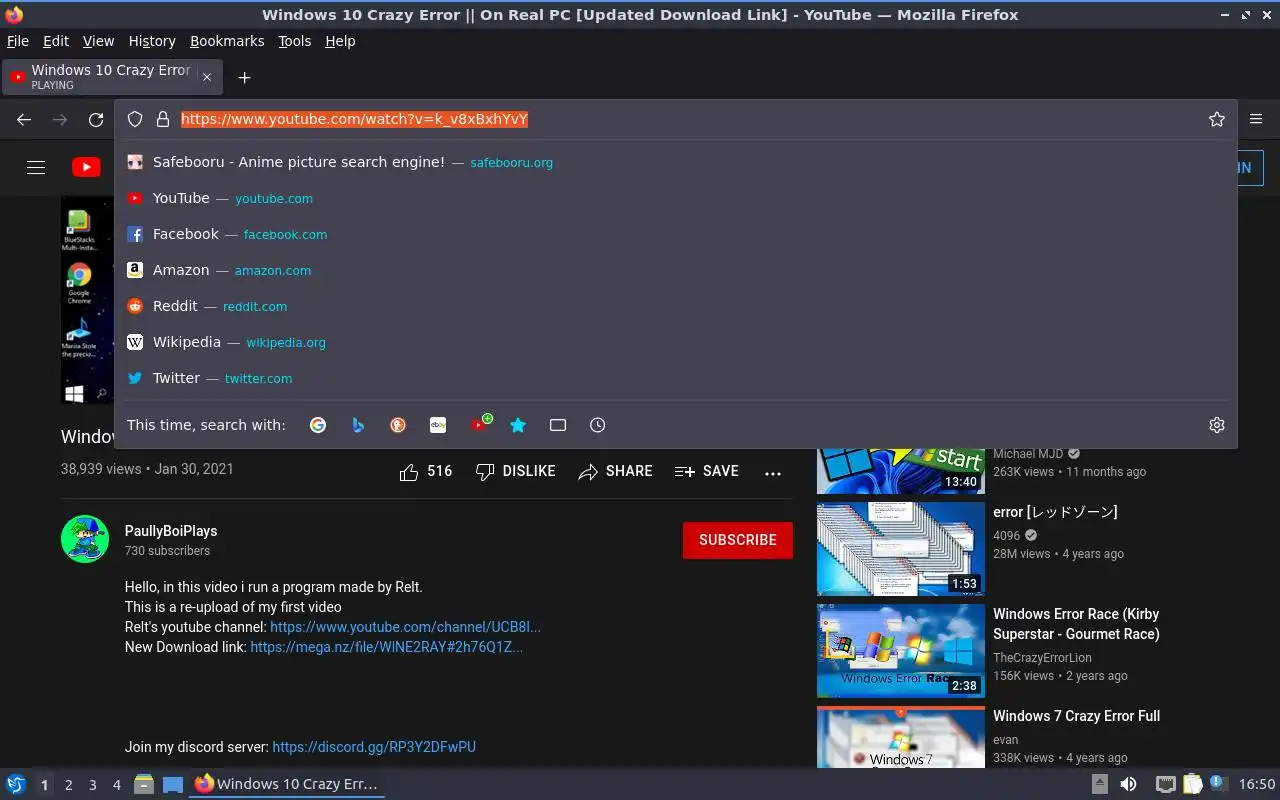1280x800 pixels.
Task: Open the PaullyBoiPlays channel name
Action: coord(171,531)
